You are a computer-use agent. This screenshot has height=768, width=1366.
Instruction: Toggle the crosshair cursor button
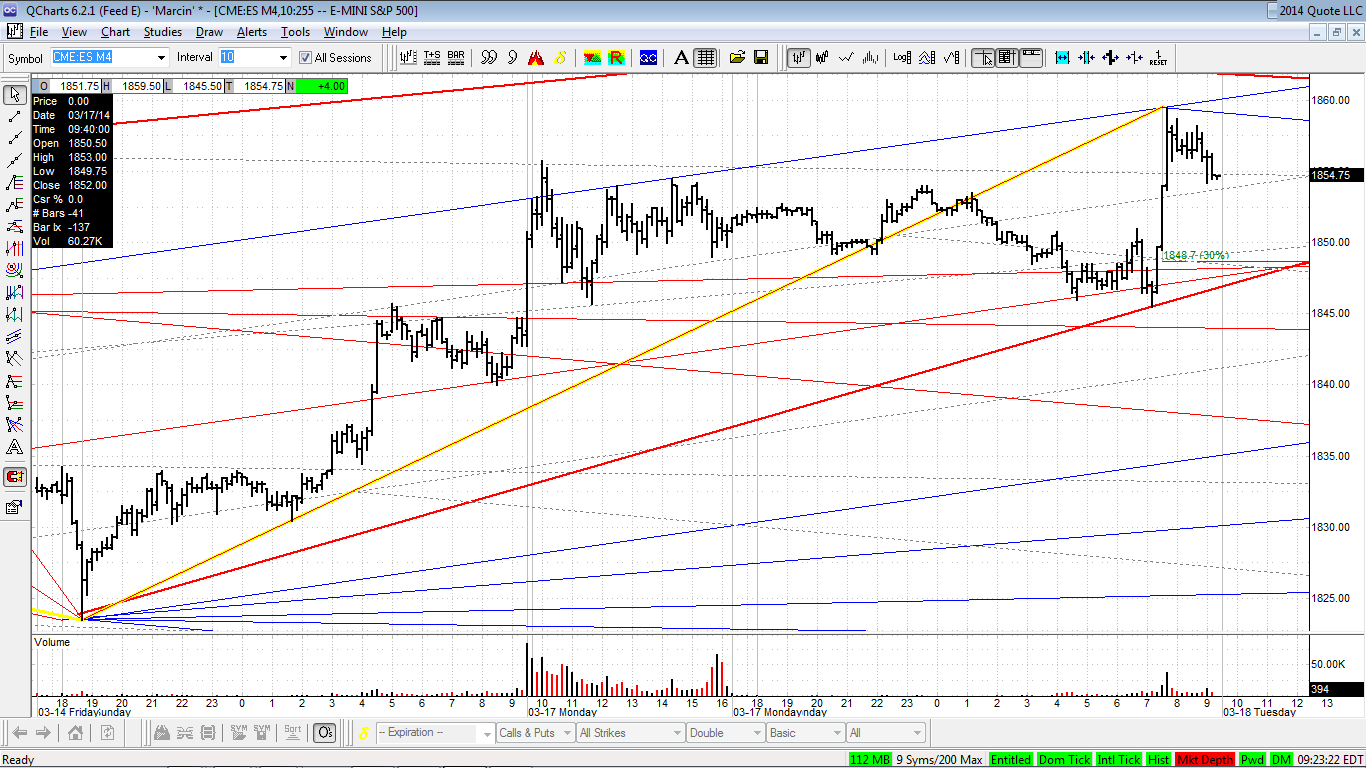pyautogui.click(x=983, y=57)
